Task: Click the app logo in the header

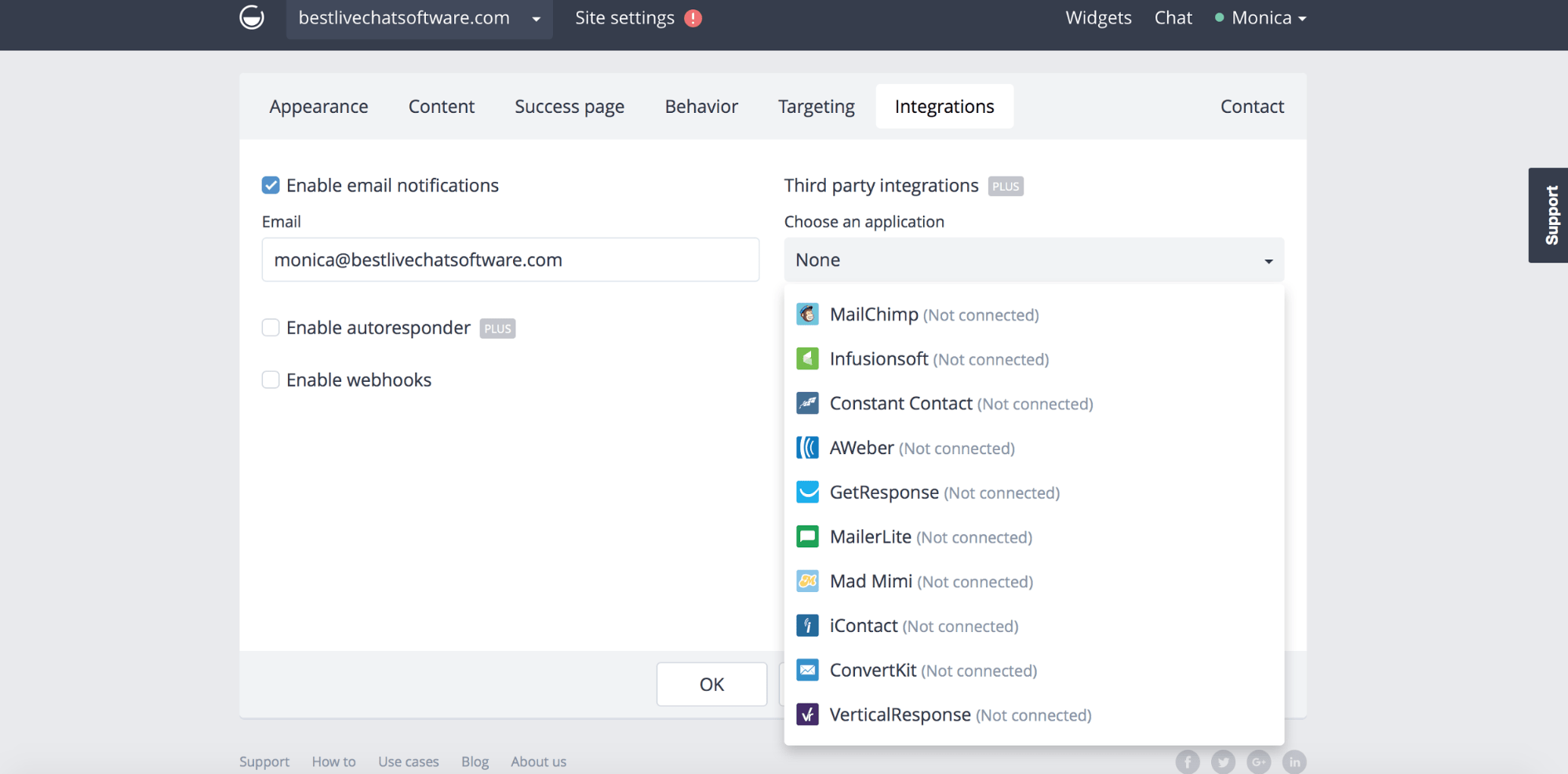Action: pyautogui.click(x=252, y=17)
